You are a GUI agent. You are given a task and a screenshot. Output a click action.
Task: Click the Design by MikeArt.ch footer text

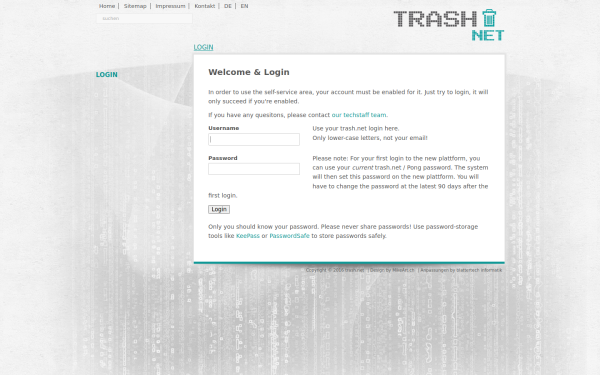point(392,270)
